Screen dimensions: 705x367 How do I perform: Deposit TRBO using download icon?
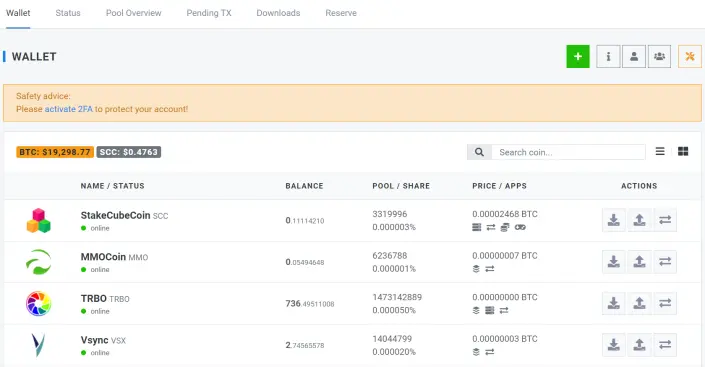click(614, 303)
